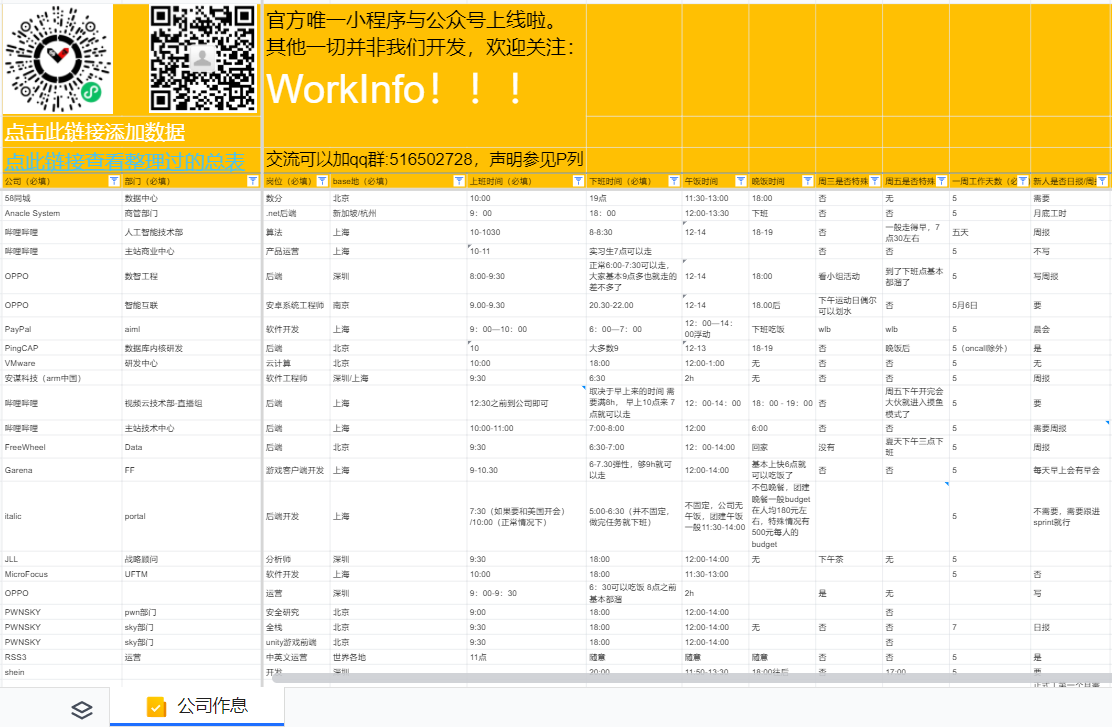Select the RSS3 company cell

click(62, 657)
